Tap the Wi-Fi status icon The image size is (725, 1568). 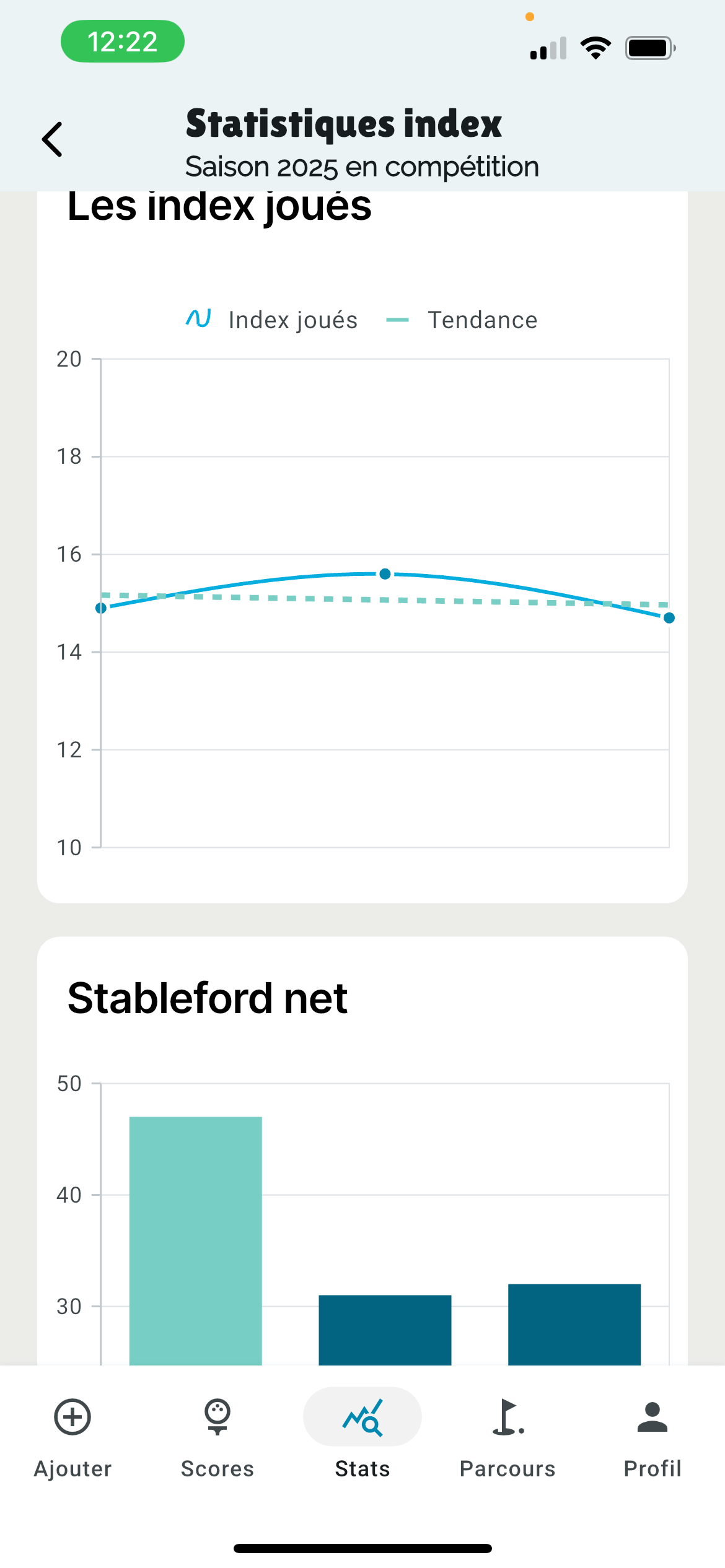point(595,48)
